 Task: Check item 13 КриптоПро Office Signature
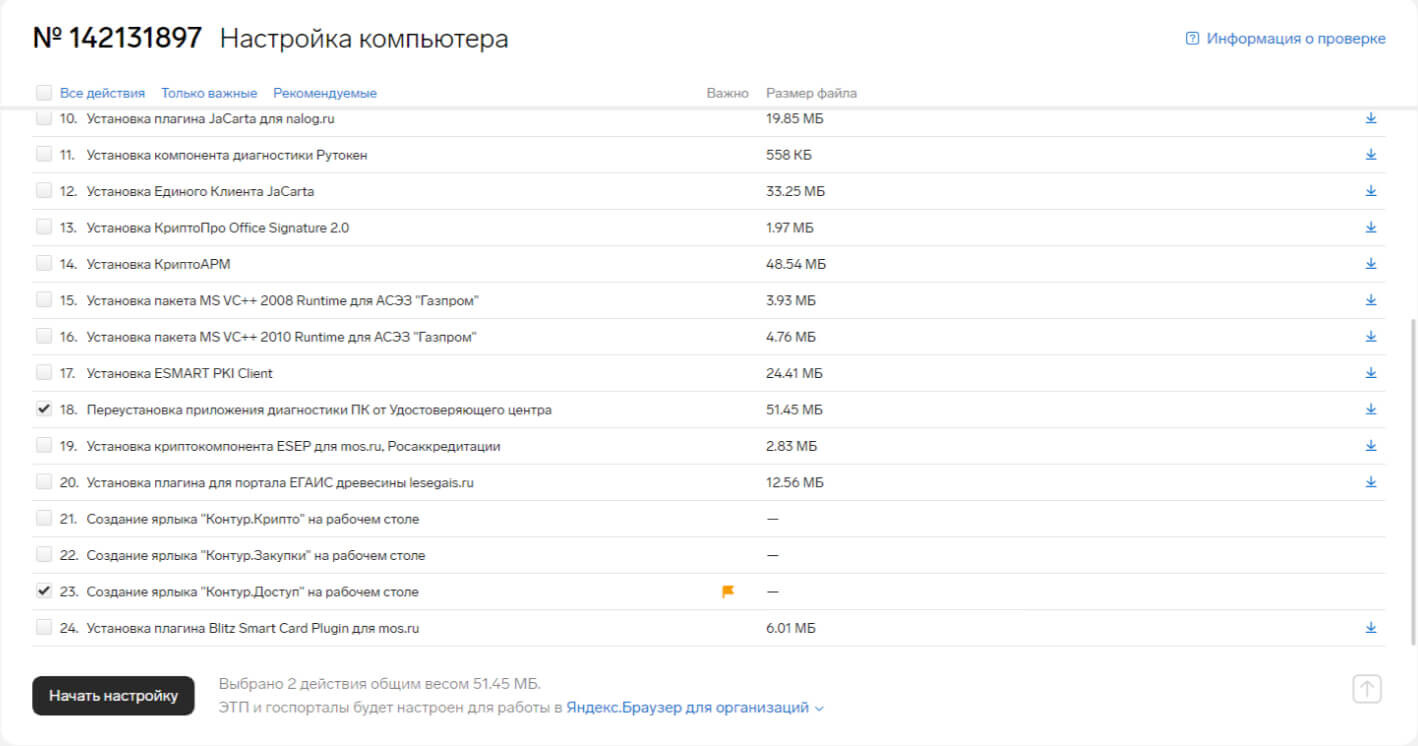44,227
